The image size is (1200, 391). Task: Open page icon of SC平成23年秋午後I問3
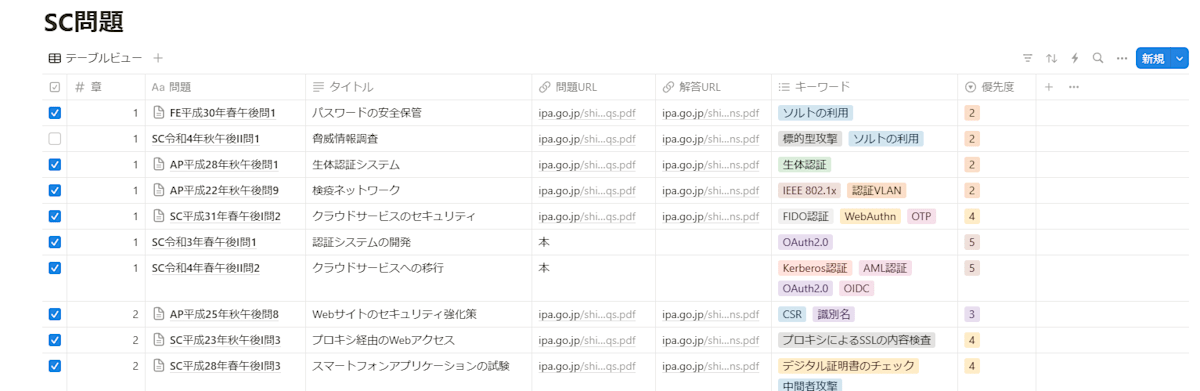pos(159,340)
